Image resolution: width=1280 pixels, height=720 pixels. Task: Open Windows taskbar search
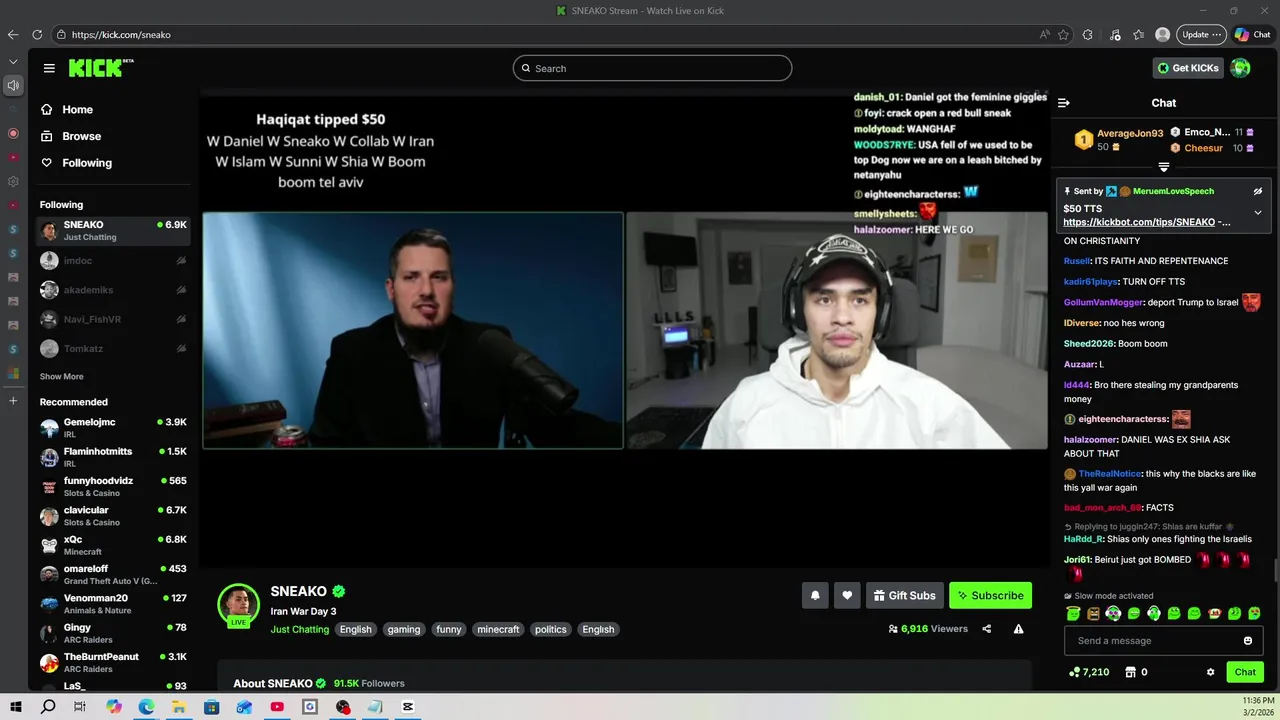coord(48,707)
